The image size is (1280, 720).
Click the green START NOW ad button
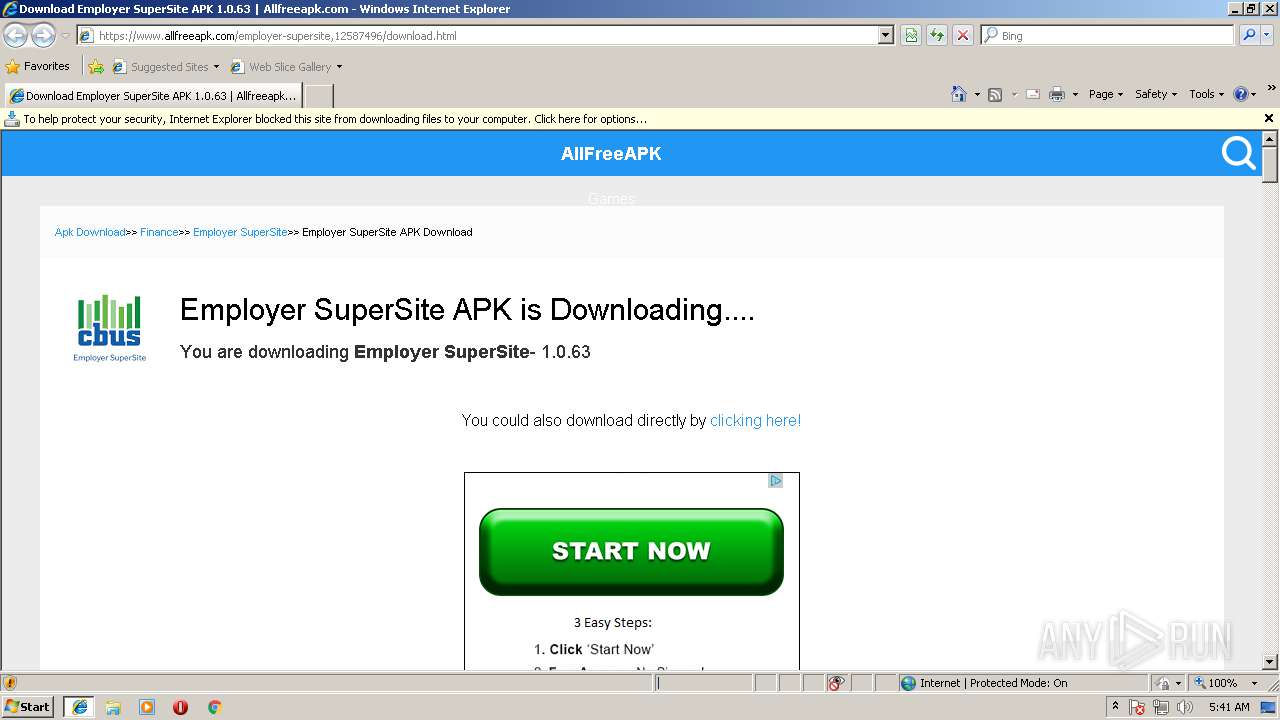[631, 552]
